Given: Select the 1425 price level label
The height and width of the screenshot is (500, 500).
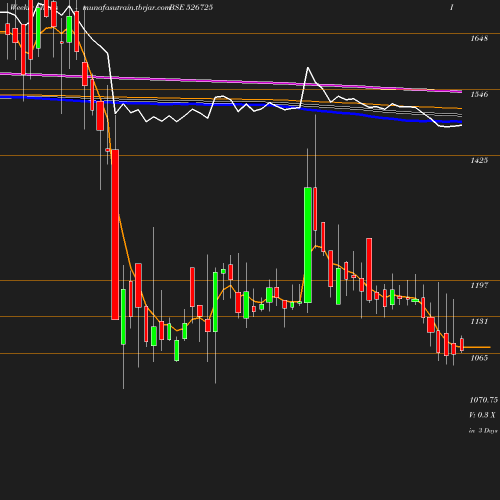Looking at the screenshot, I should coord(479,161).
